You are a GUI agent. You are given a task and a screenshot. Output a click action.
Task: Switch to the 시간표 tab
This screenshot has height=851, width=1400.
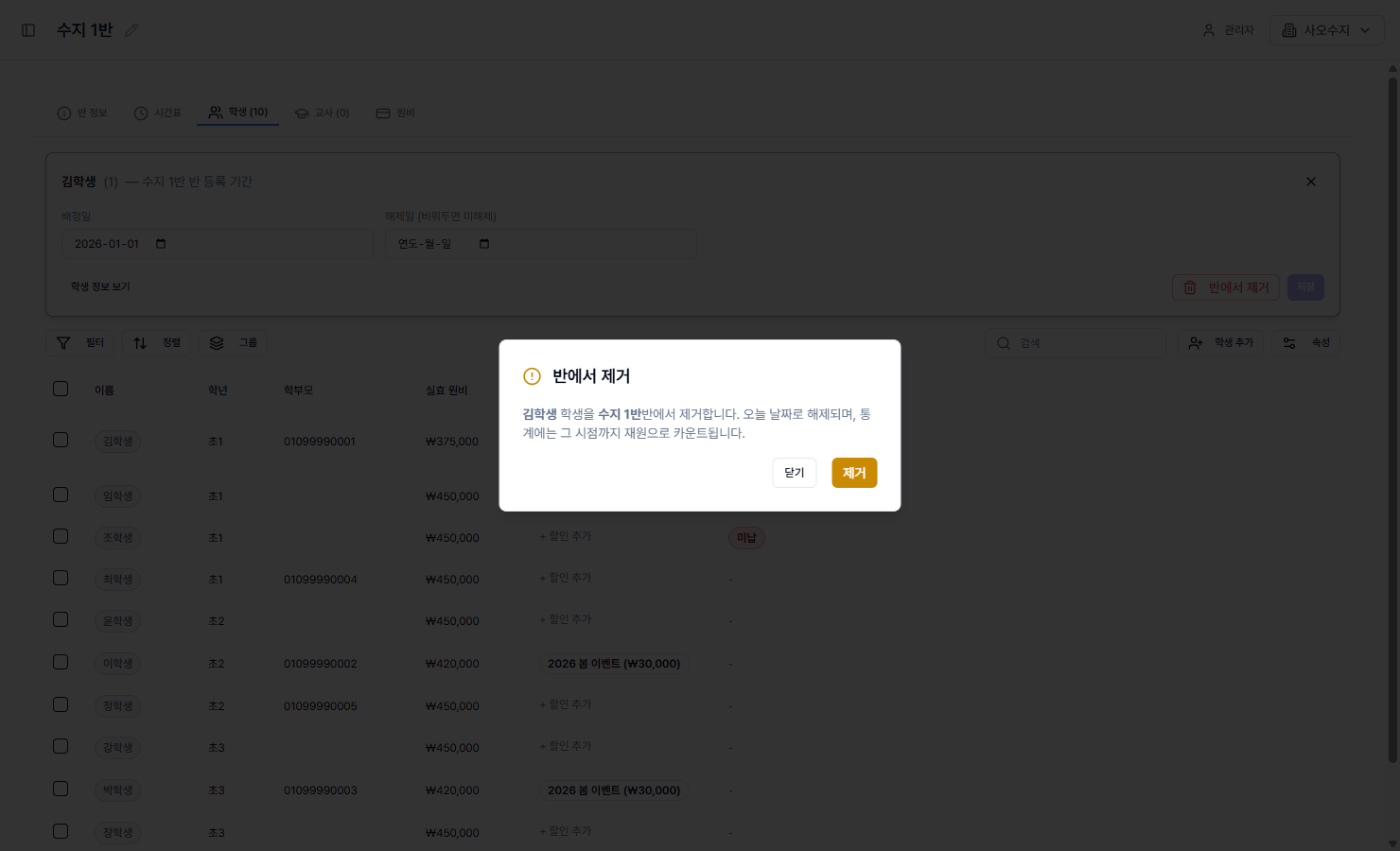coord(158,113)
